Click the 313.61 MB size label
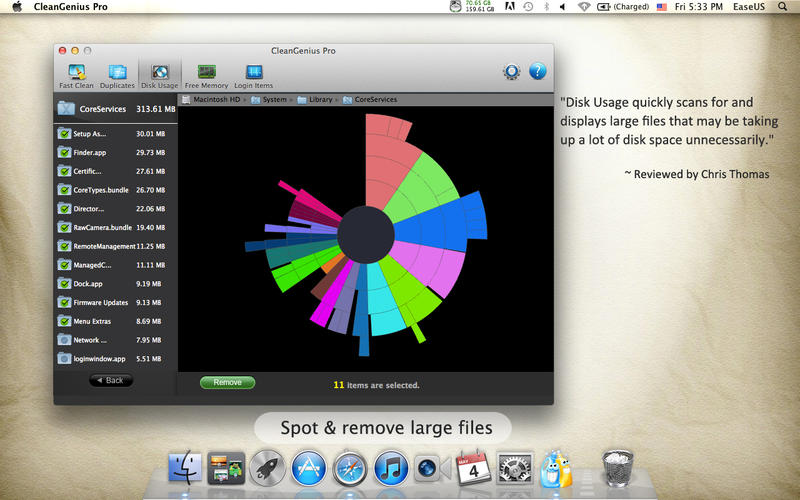 tap(156, 109)
